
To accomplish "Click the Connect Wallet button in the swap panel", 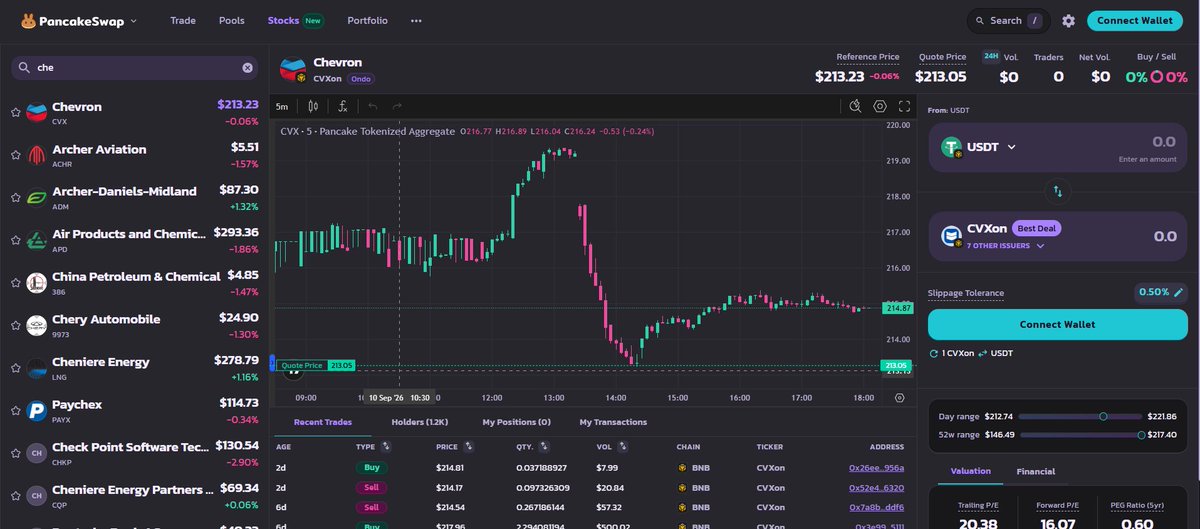I will 1057,324.
